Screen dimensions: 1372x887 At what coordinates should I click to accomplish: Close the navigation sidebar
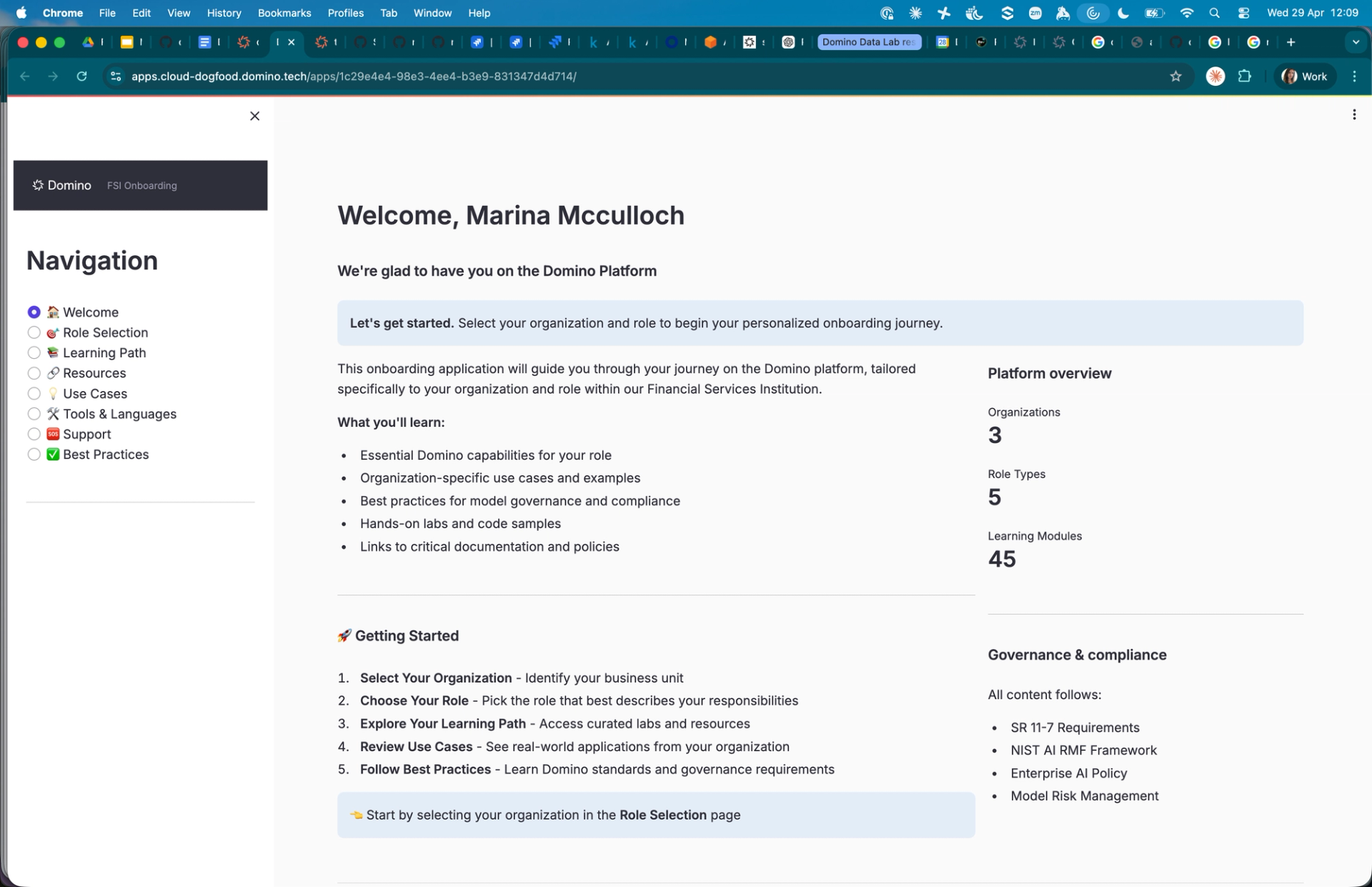pyautogui.click(x=254, y=116)
